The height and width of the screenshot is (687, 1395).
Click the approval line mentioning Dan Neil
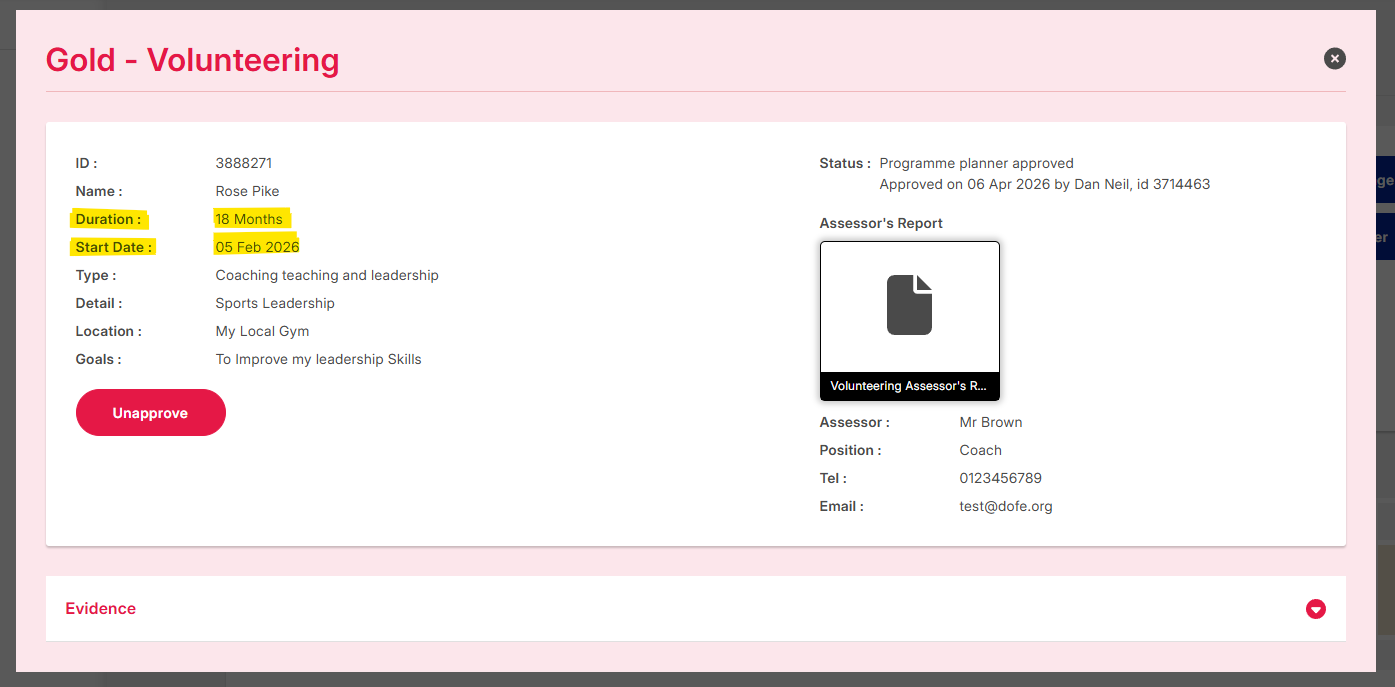1044,184
